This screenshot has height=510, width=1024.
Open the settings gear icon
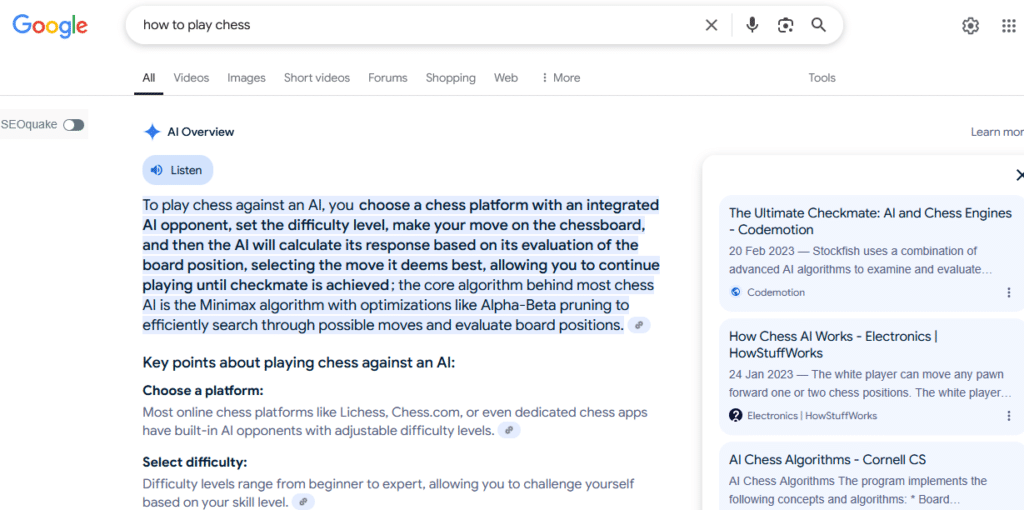(x=970, y=26)
